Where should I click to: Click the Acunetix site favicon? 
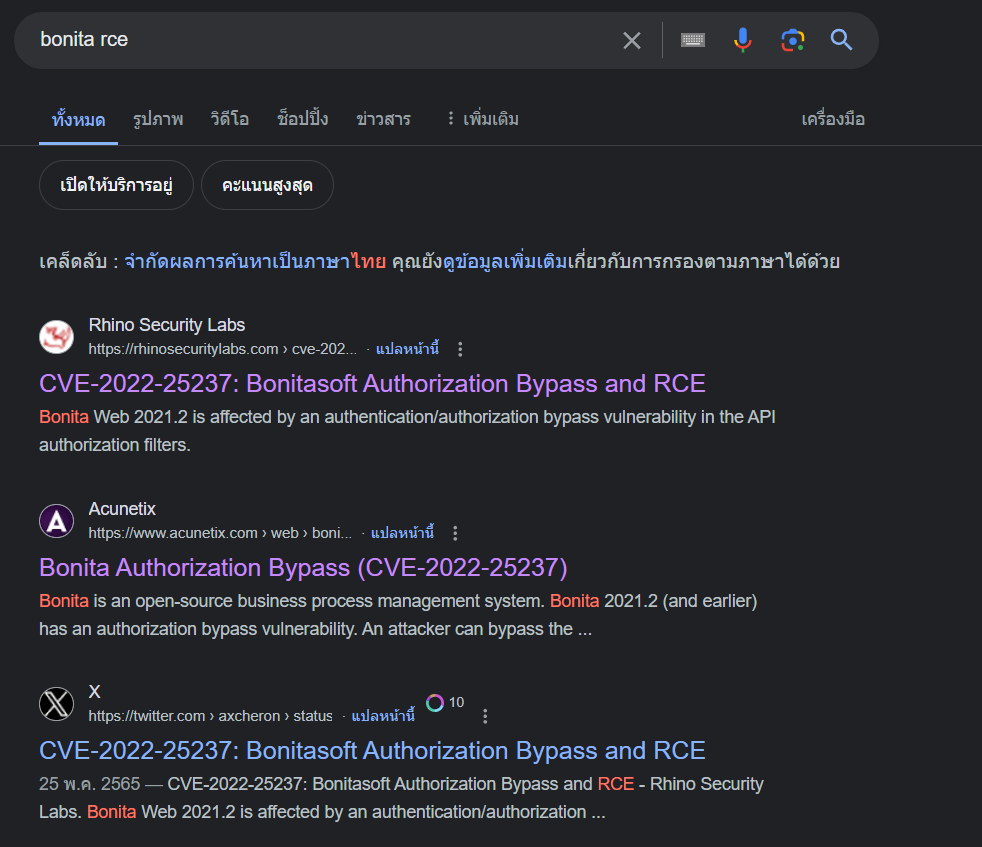point(57,521)
